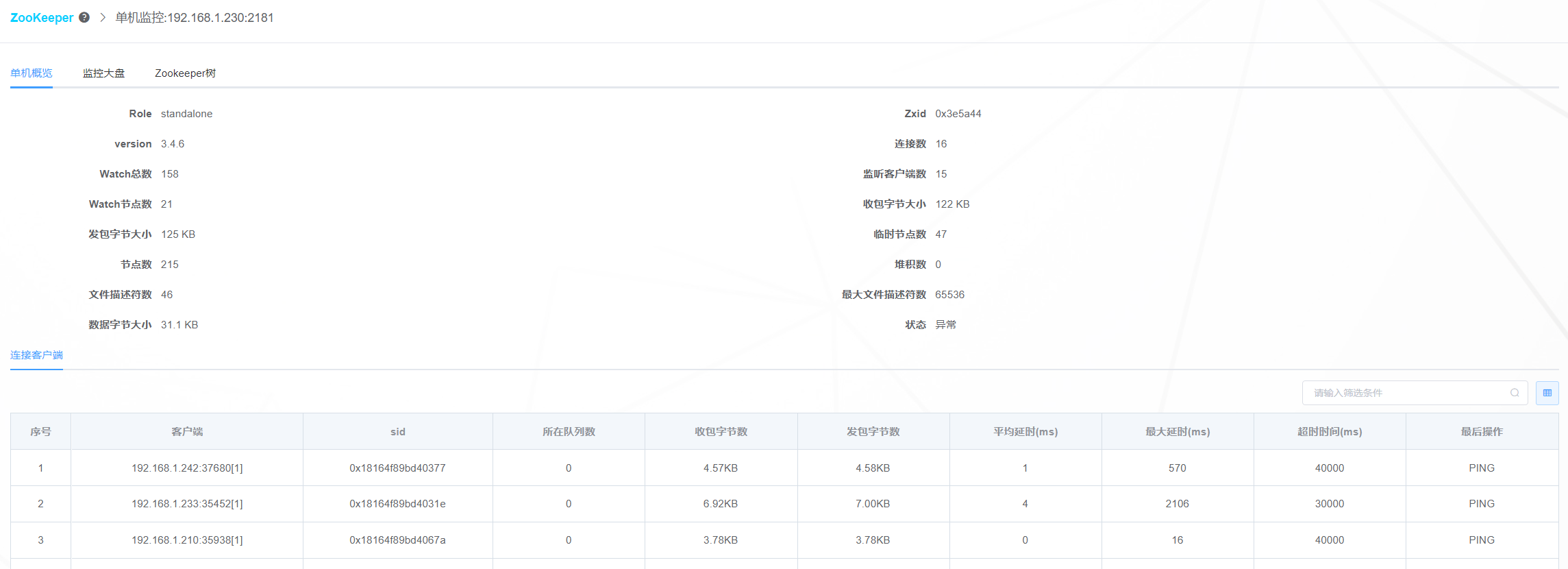The width and height of the screenshot is (1568, 569).
Task: Click the 客户端 column header
Action: (x=187, y=432)
